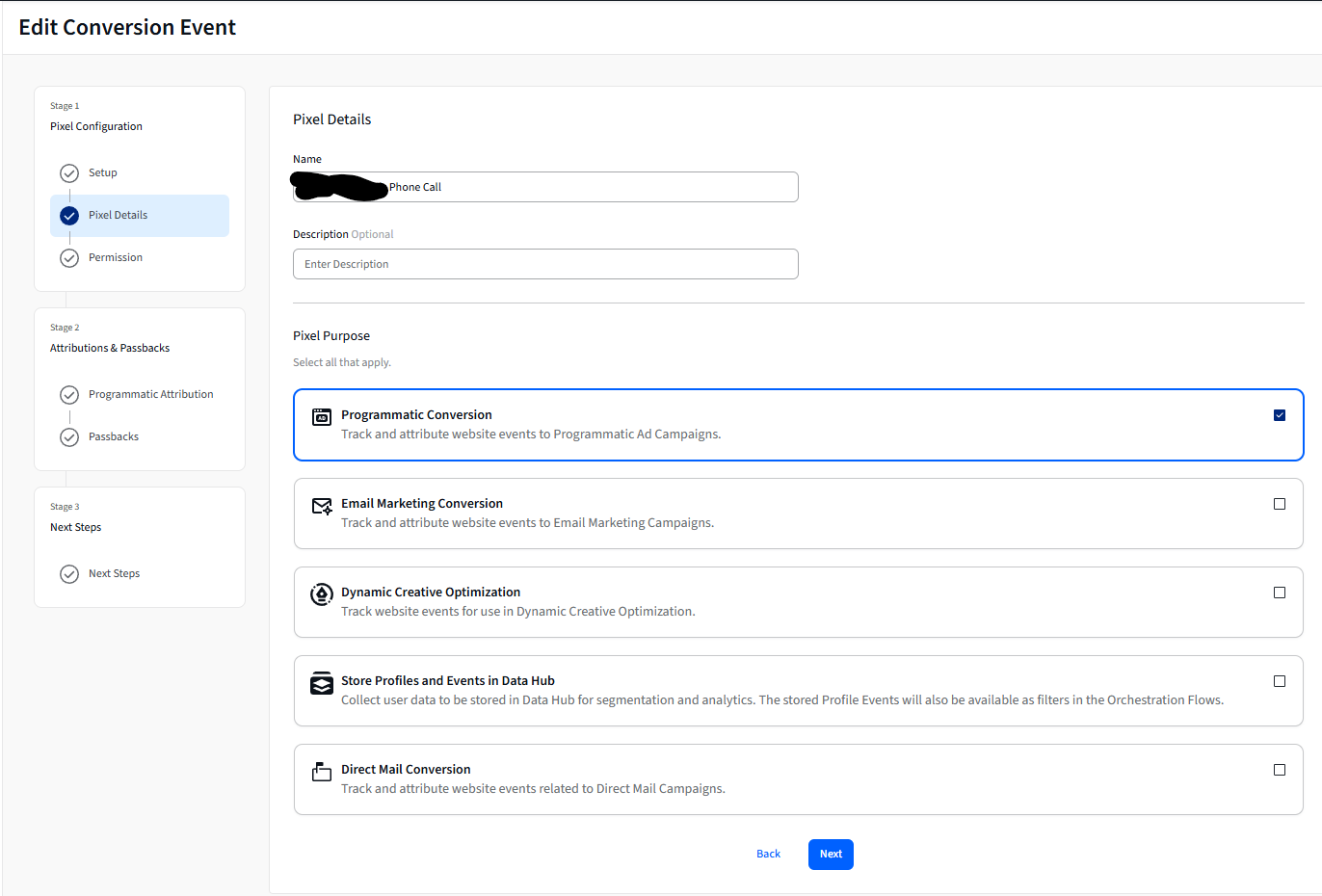This screenshot has width=1322, height=896.
Task: Focus the Enter Description field
Action: pos(545,264)
